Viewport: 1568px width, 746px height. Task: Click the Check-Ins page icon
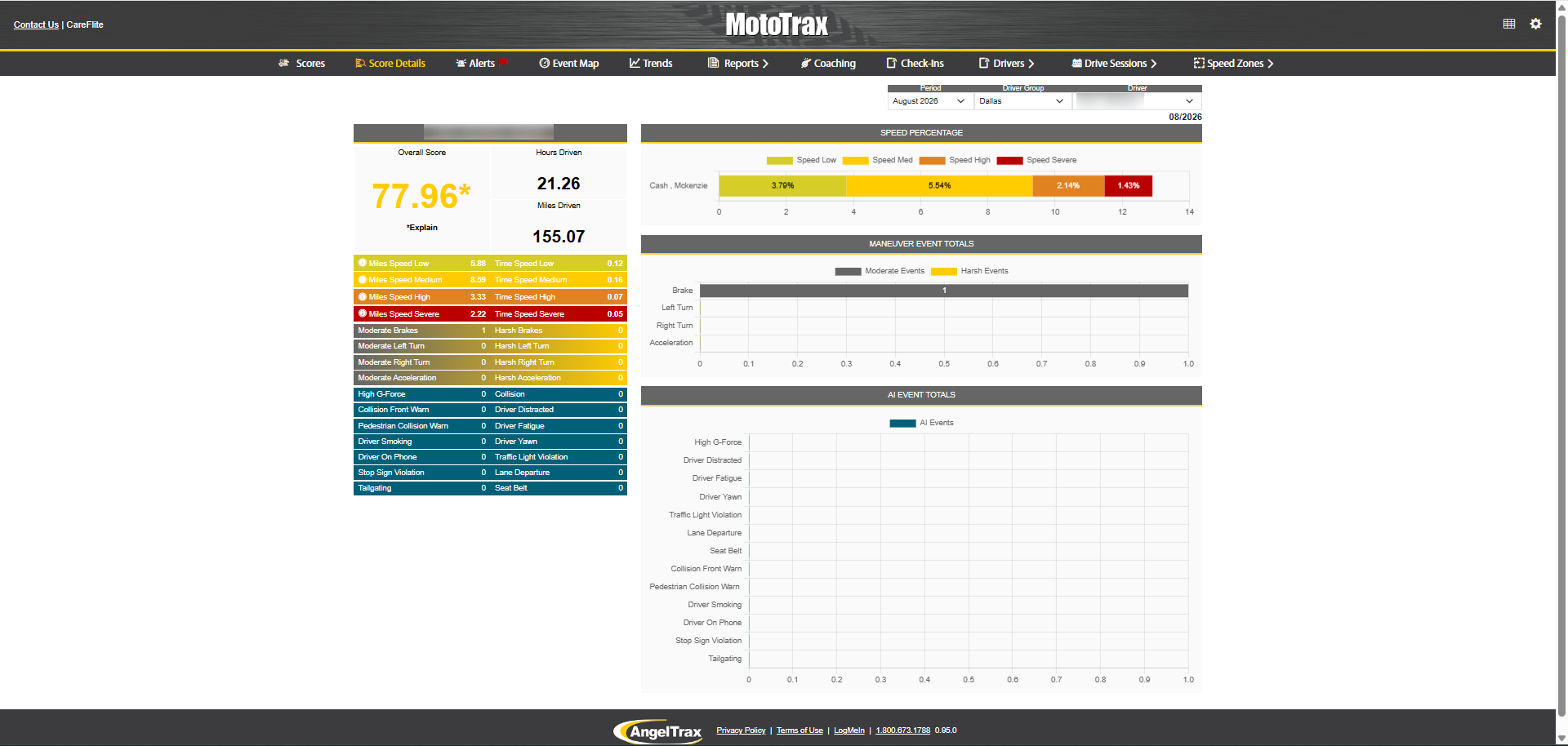click(892, 63)
